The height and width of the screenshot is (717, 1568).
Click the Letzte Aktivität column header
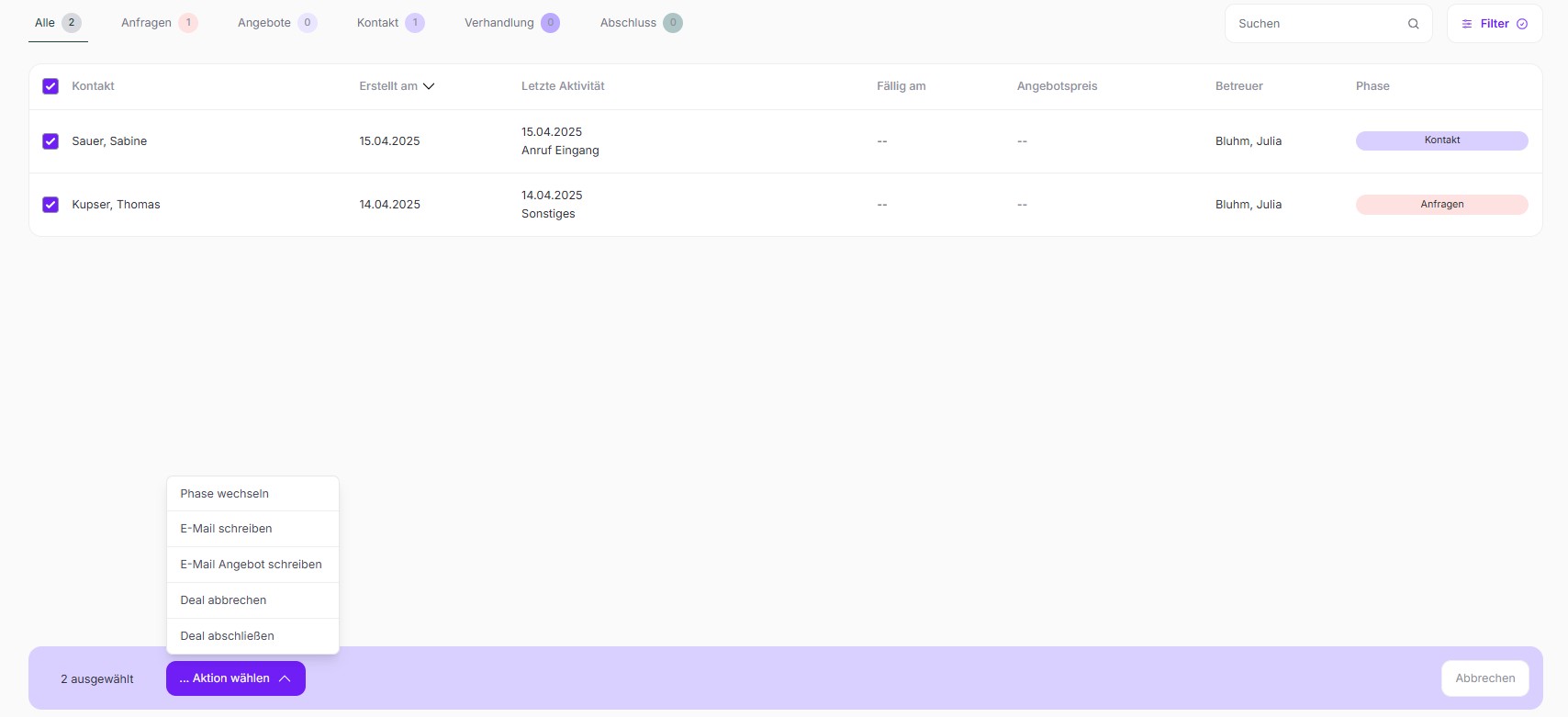[x=563, y=86]
